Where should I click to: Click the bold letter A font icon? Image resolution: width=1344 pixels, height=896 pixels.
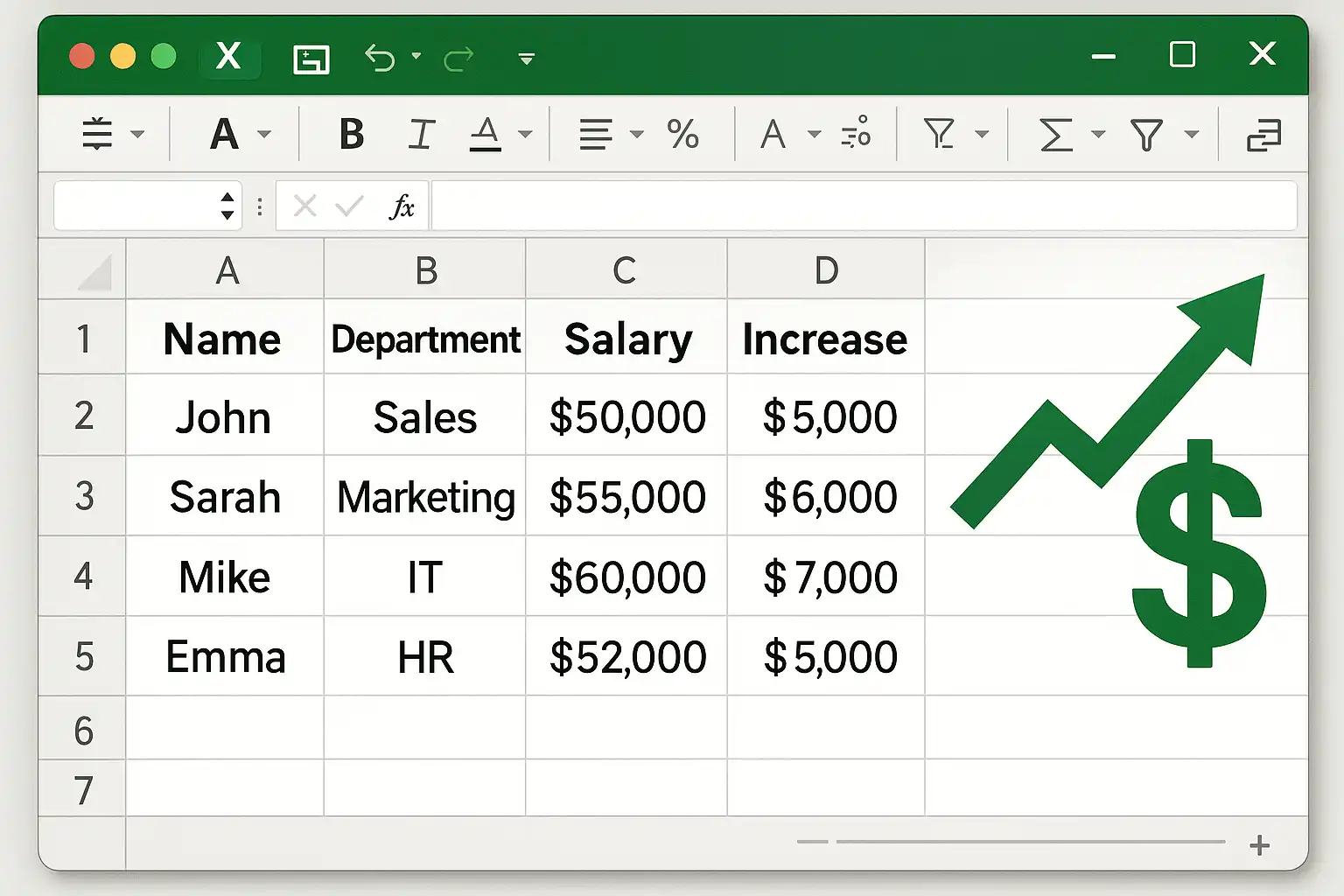(225, 134)
